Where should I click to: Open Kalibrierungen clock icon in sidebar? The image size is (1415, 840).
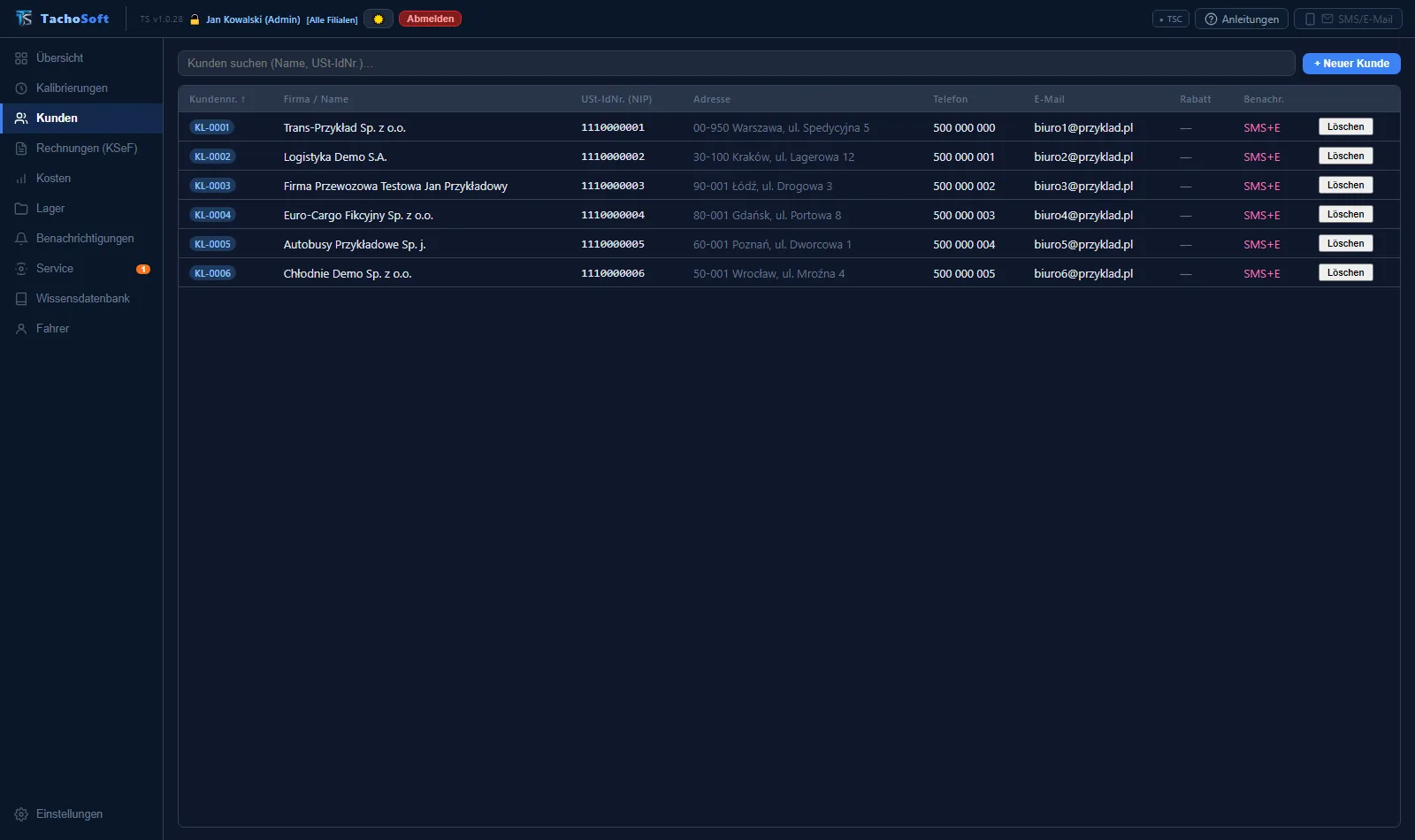21,88
